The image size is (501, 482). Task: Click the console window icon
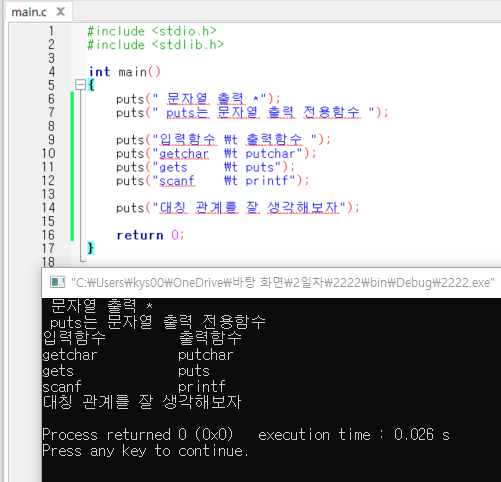coord(57,282)
